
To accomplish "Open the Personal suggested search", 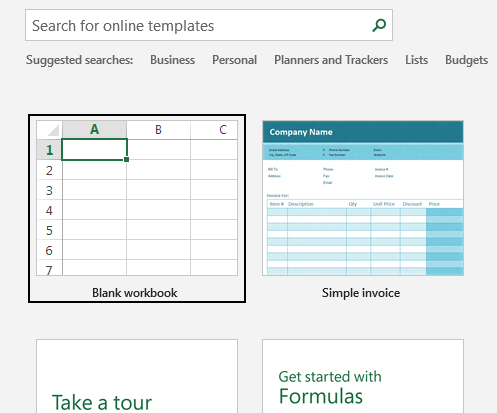I will point(234,60).
